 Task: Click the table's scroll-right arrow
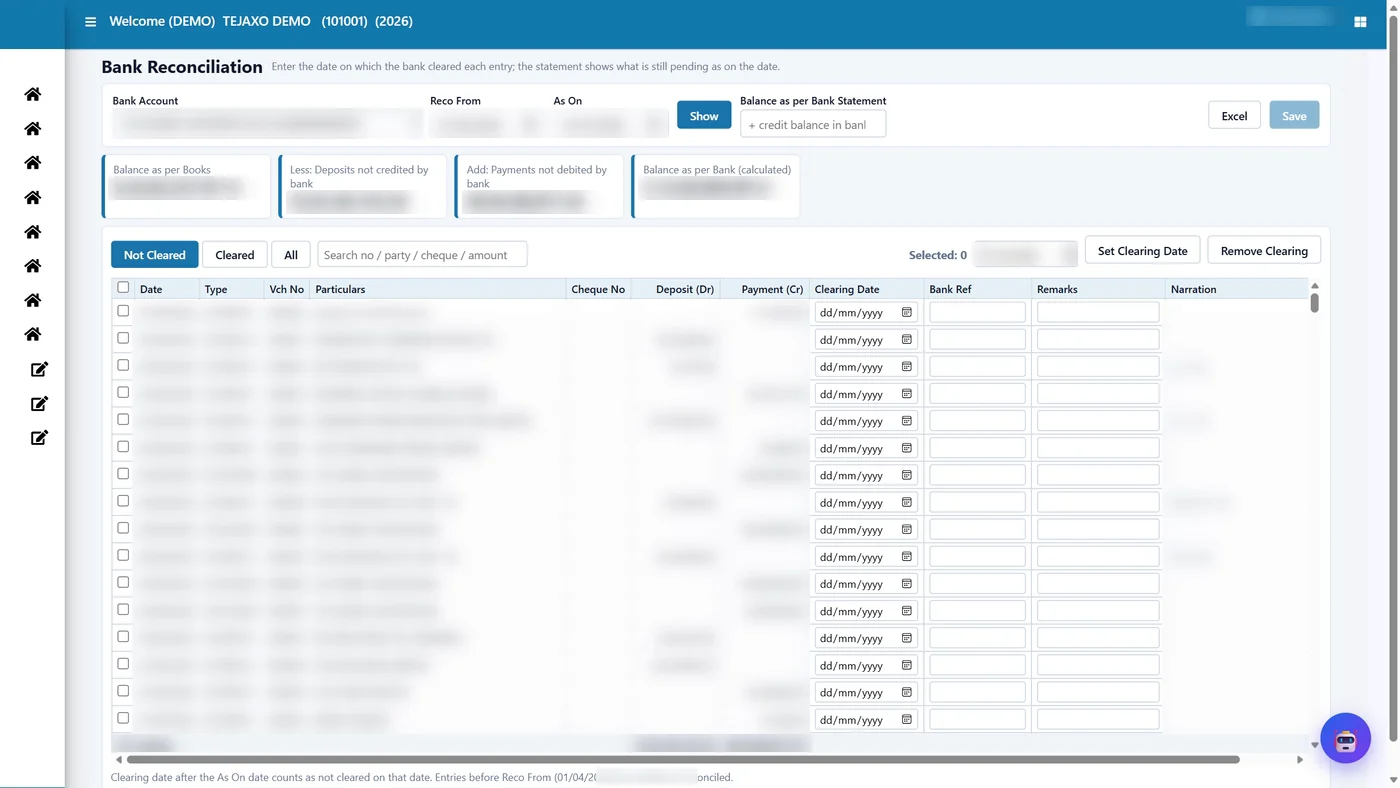click(1300, 760)
